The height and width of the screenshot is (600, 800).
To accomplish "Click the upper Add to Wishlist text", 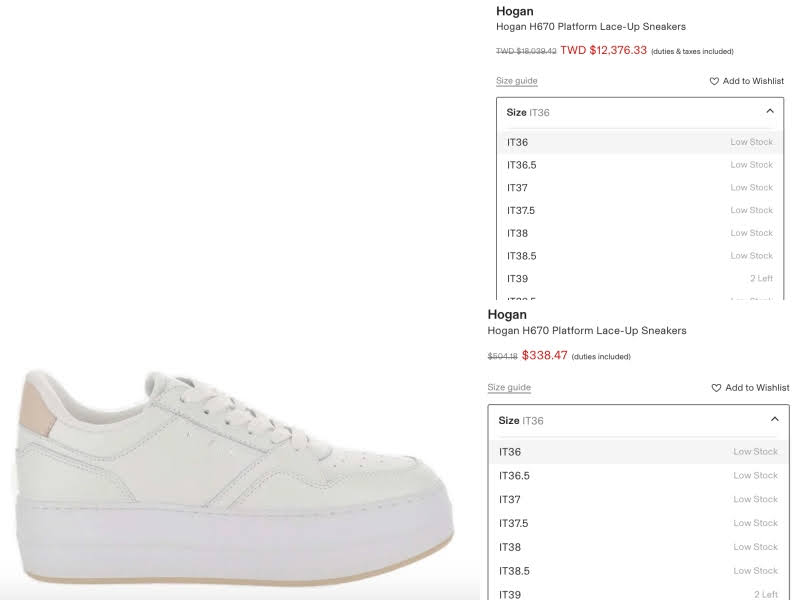I will point(753,81).
